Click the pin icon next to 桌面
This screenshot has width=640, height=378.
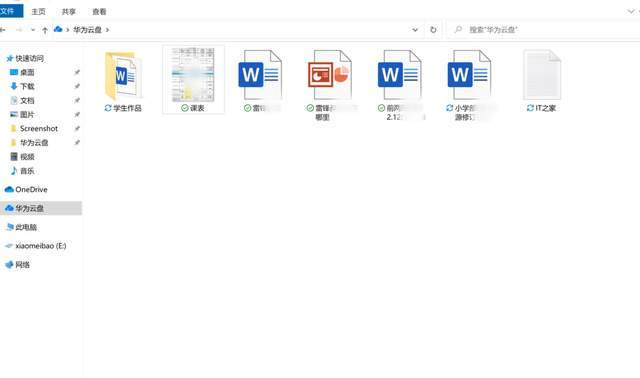tap(77, 72)
